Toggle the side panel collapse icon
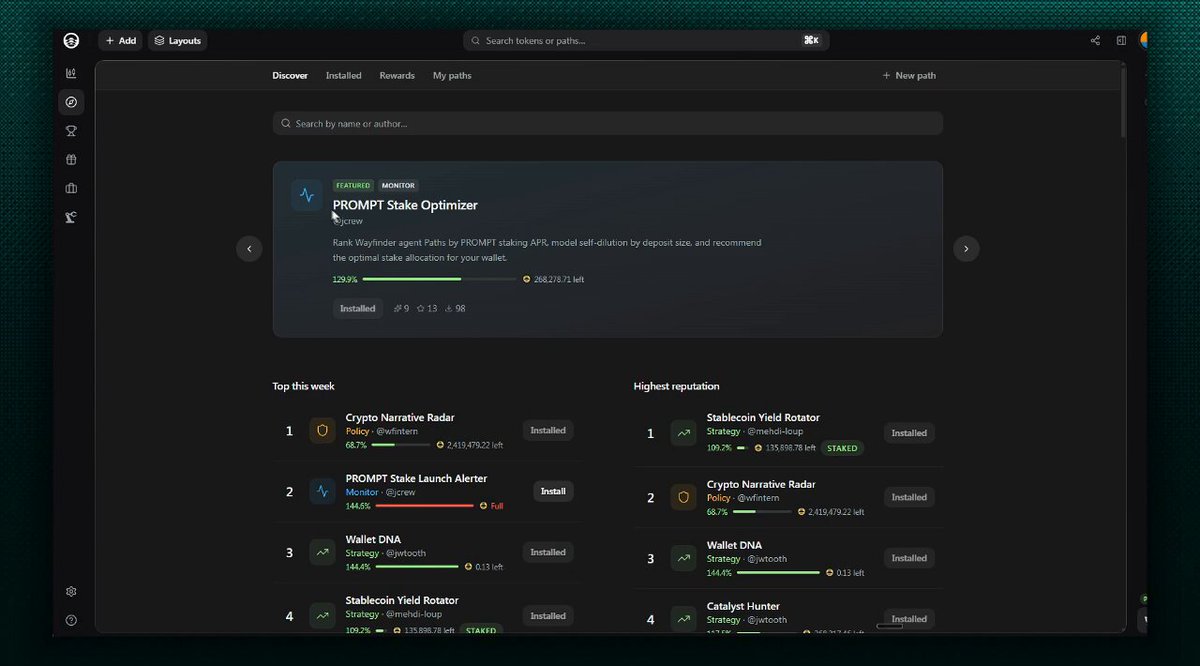 click(1121, 41)
